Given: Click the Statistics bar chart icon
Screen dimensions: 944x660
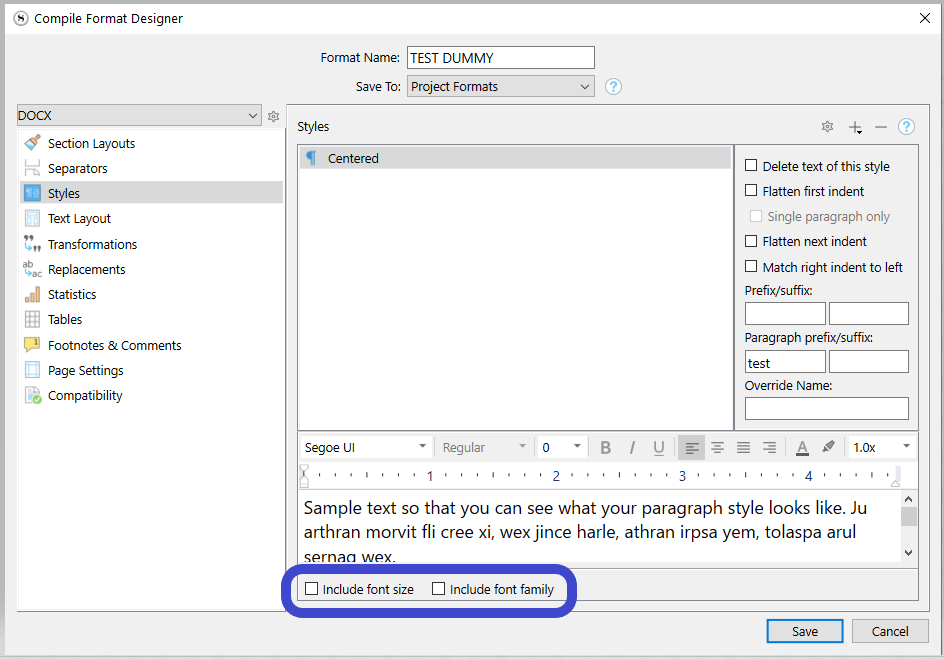Looking at the screenshot, I should point(33,294).
